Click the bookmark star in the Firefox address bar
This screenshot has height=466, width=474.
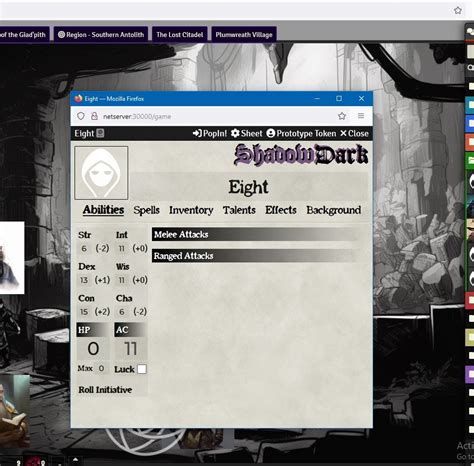(x=342, y=116)
